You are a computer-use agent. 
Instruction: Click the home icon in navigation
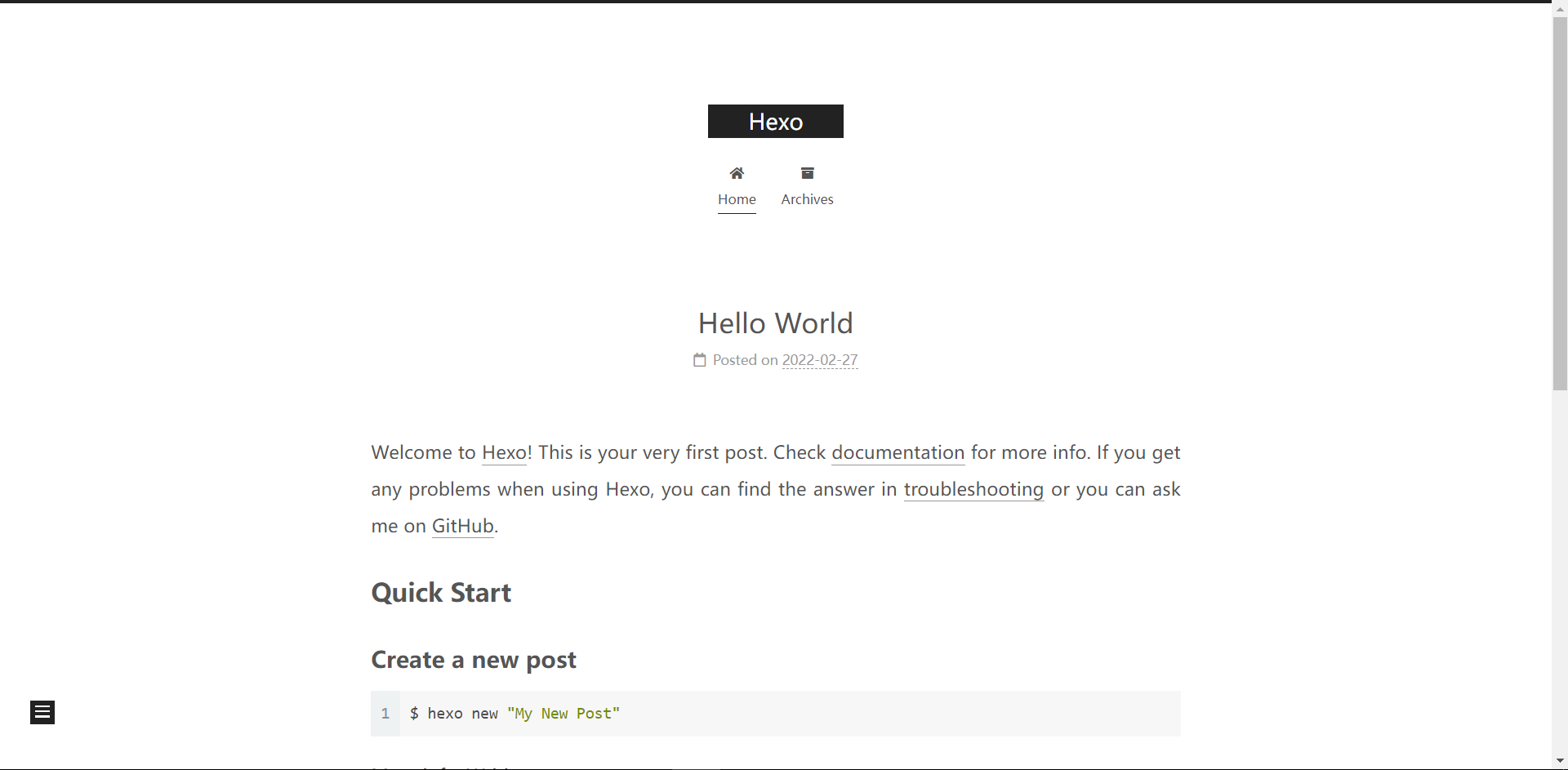(x=737, y=173)
